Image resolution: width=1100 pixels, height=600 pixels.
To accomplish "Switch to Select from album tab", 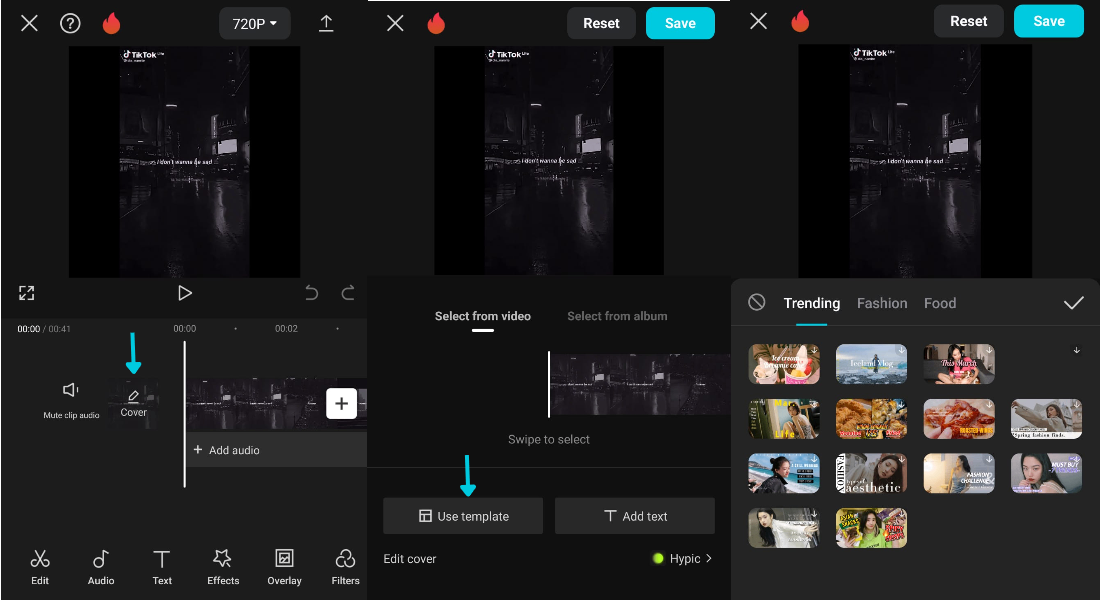I will tap(617, 316).
